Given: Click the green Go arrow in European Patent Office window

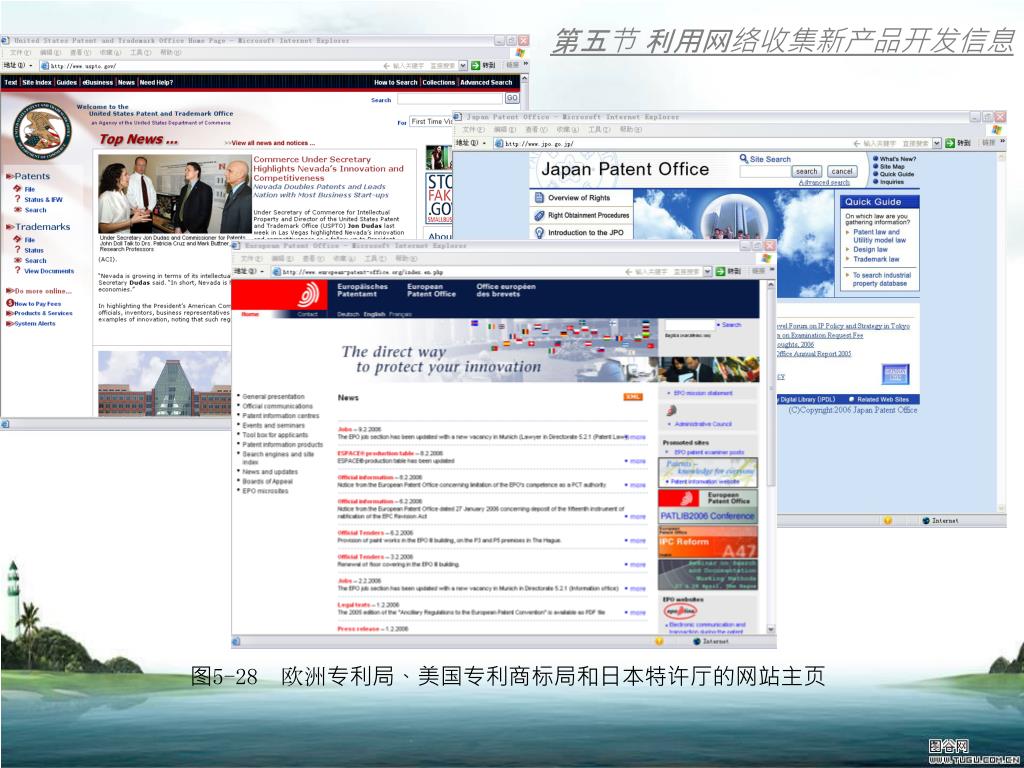Looking at the screenshot, I should coord(720,271).
